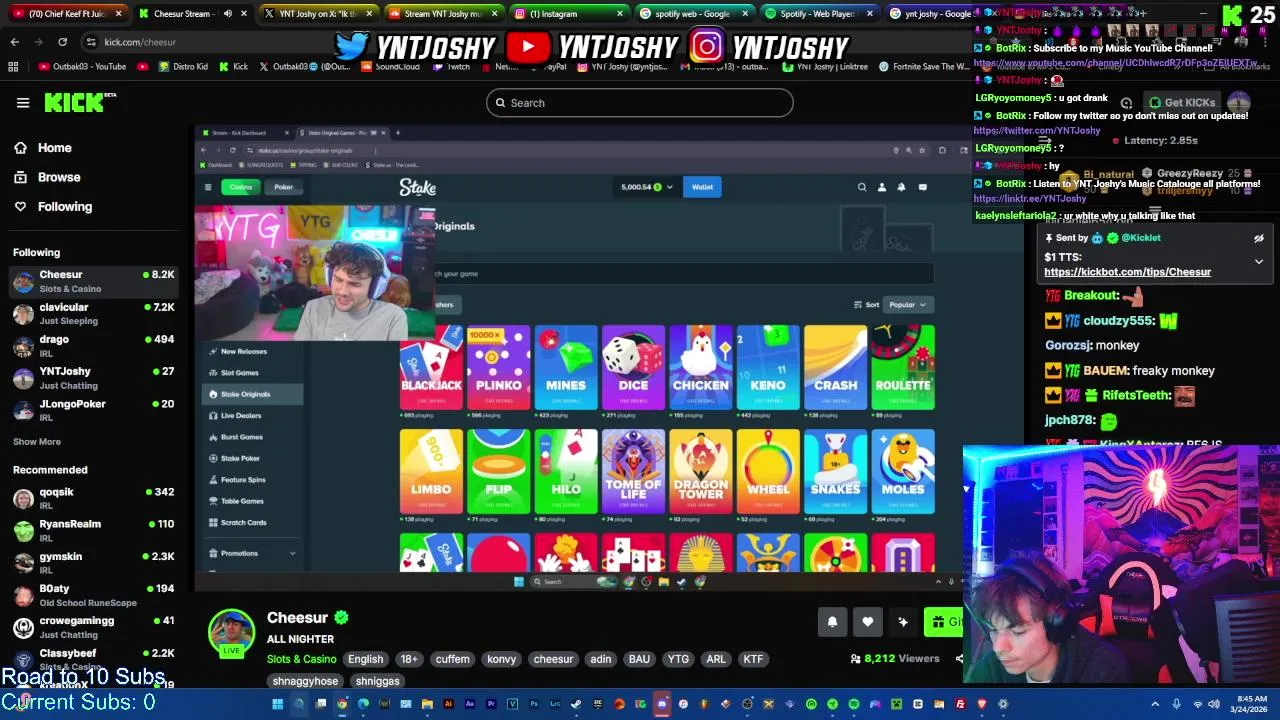Open Lightroom Classic from taskbar
1280x720 pixels.
click(555, 704)
